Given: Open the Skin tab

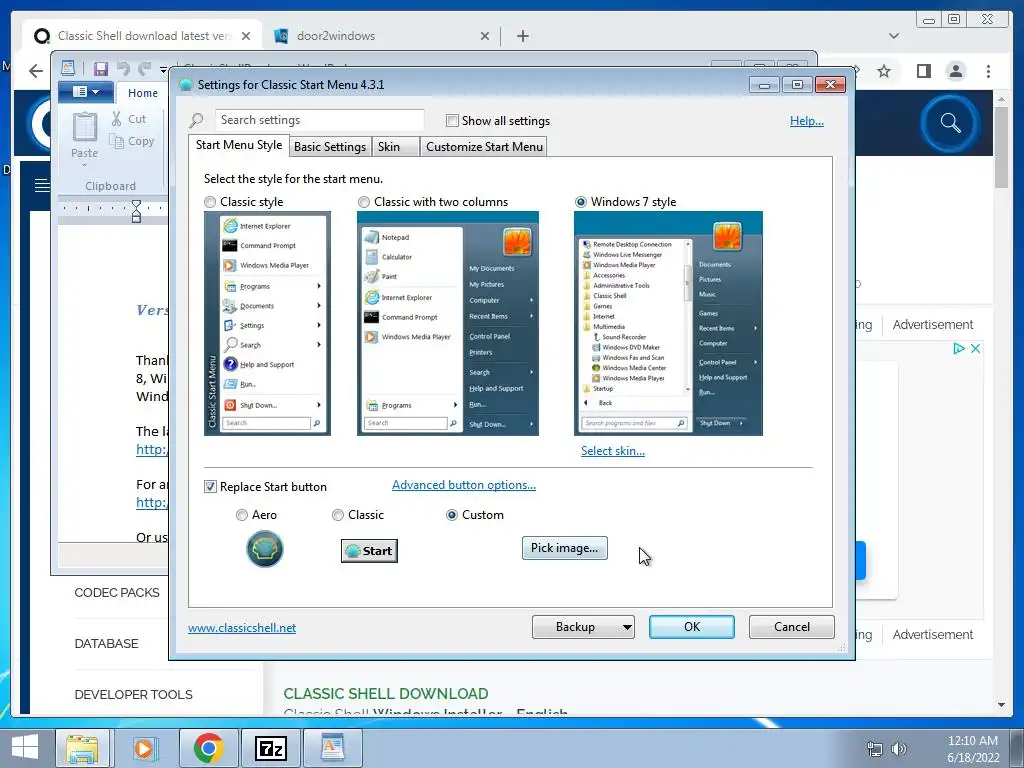Looking at the screenshot, I should click(x=396, y=147).
